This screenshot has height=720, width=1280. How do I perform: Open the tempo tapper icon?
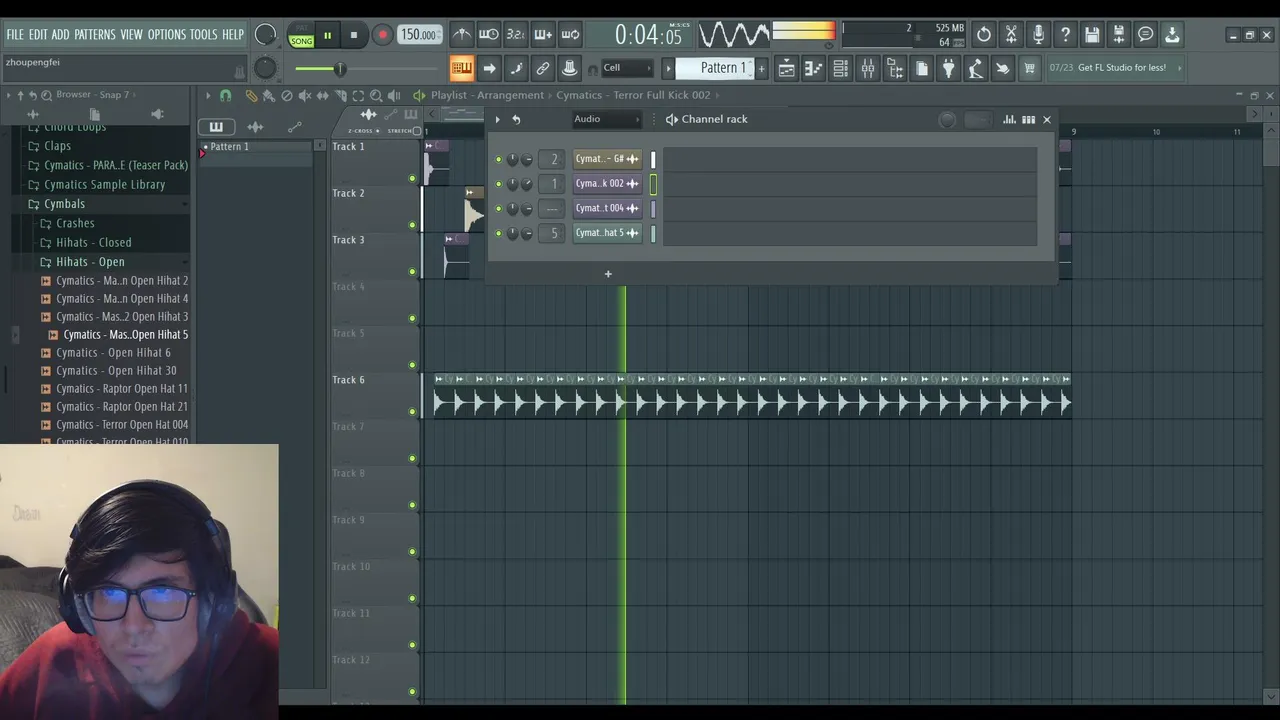point(976,68)
